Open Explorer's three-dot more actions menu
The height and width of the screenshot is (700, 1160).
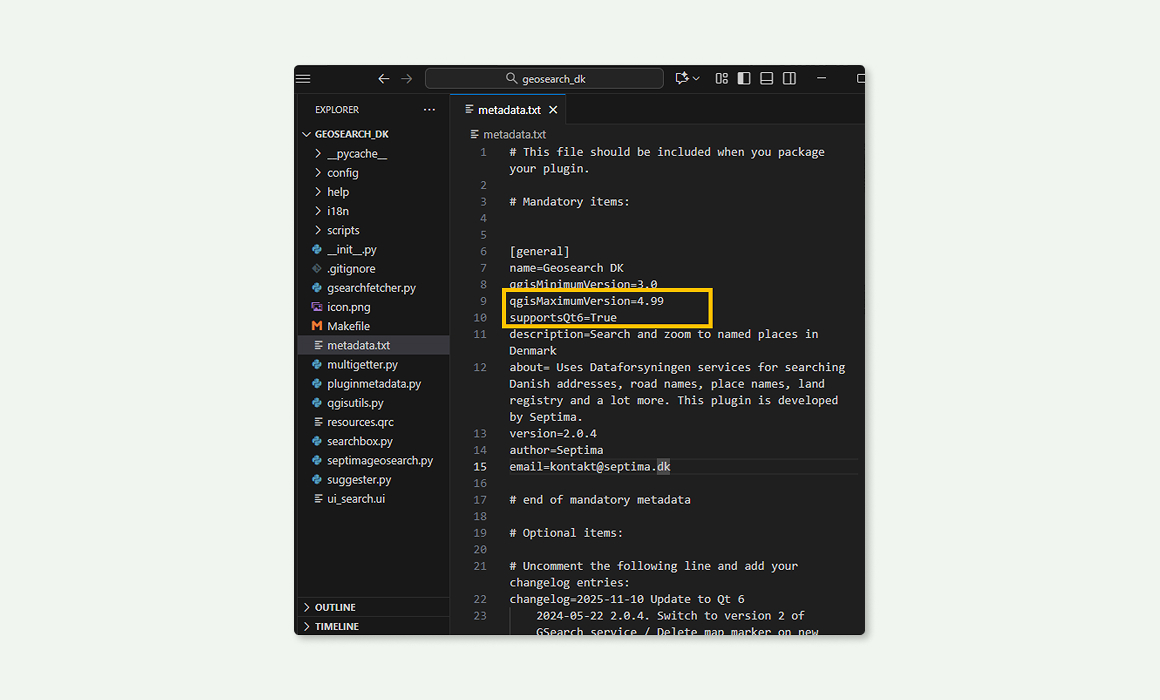pos(429,110)
